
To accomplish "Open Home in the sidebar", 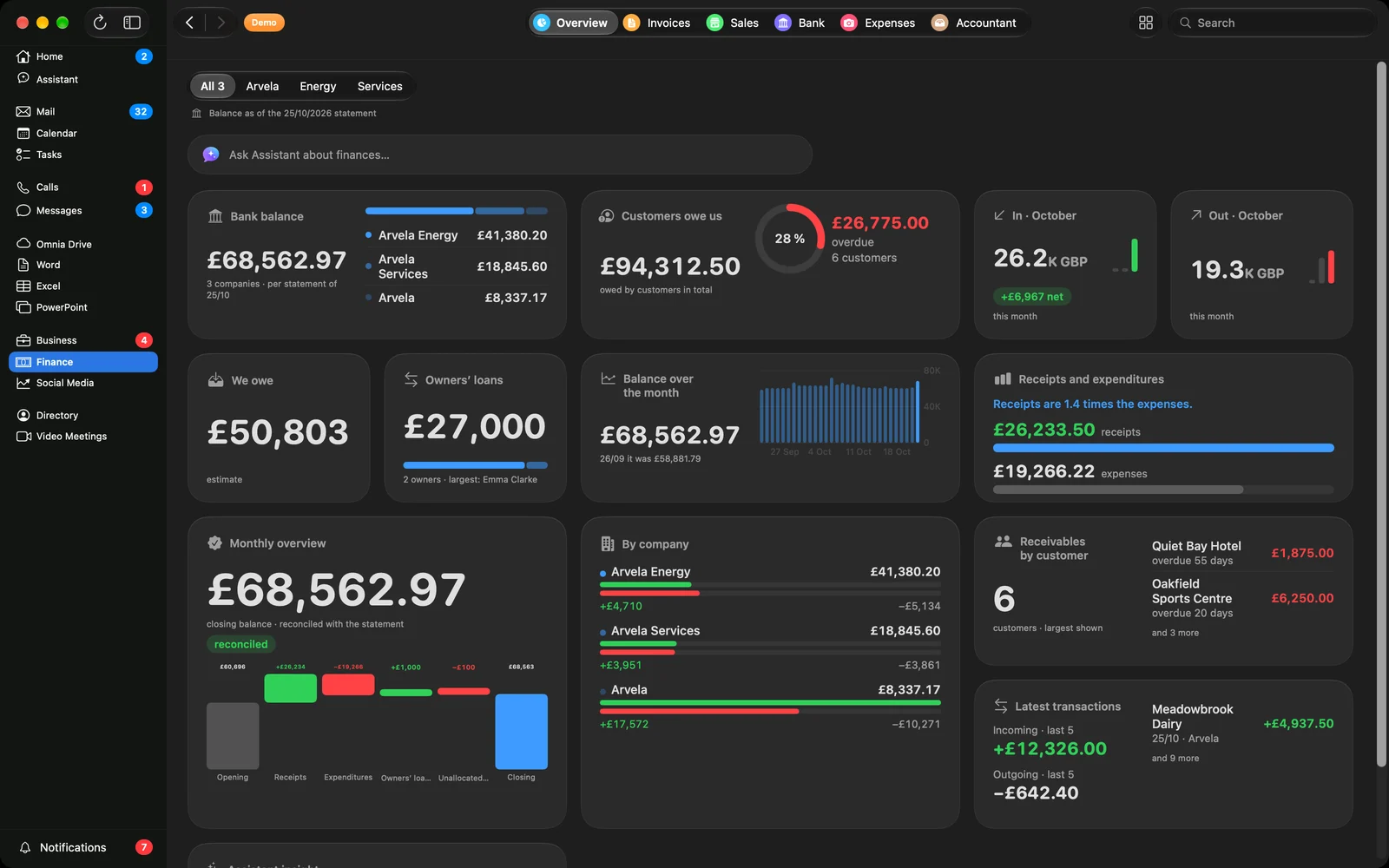I will coord(83,56).
